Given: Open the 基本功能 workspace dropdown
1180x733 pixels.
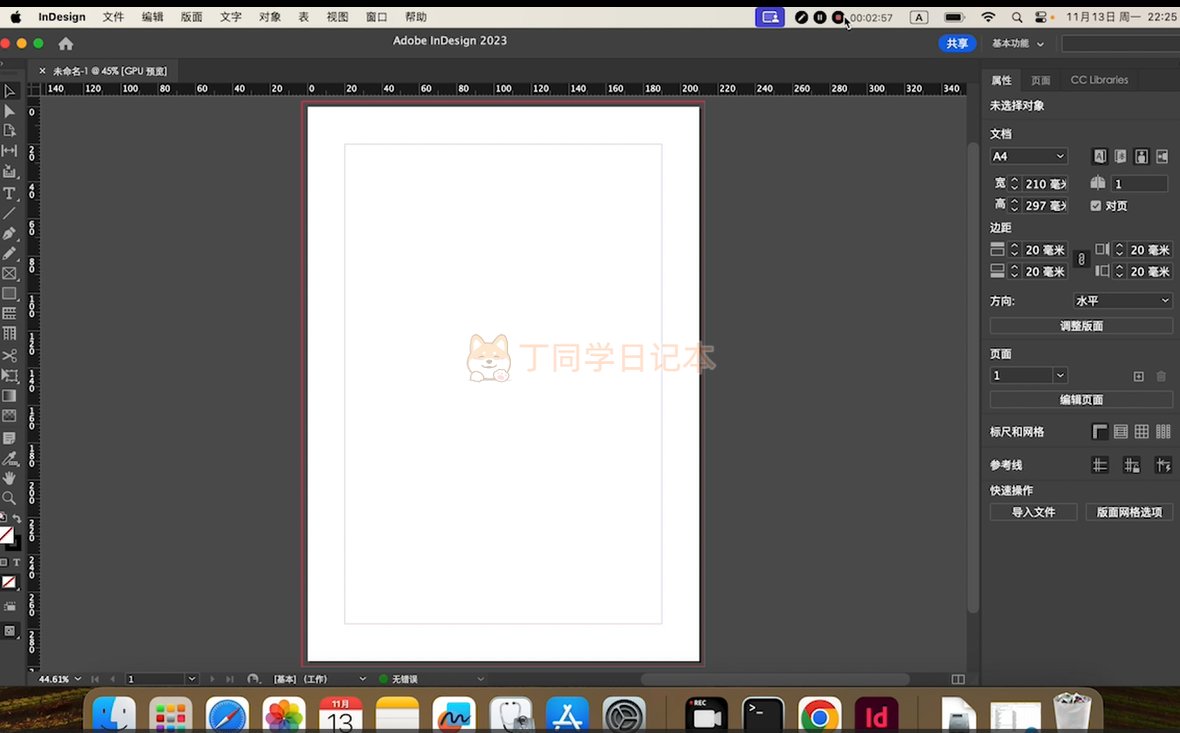Looking at the screenshot, I should [x=1018, y=44].
